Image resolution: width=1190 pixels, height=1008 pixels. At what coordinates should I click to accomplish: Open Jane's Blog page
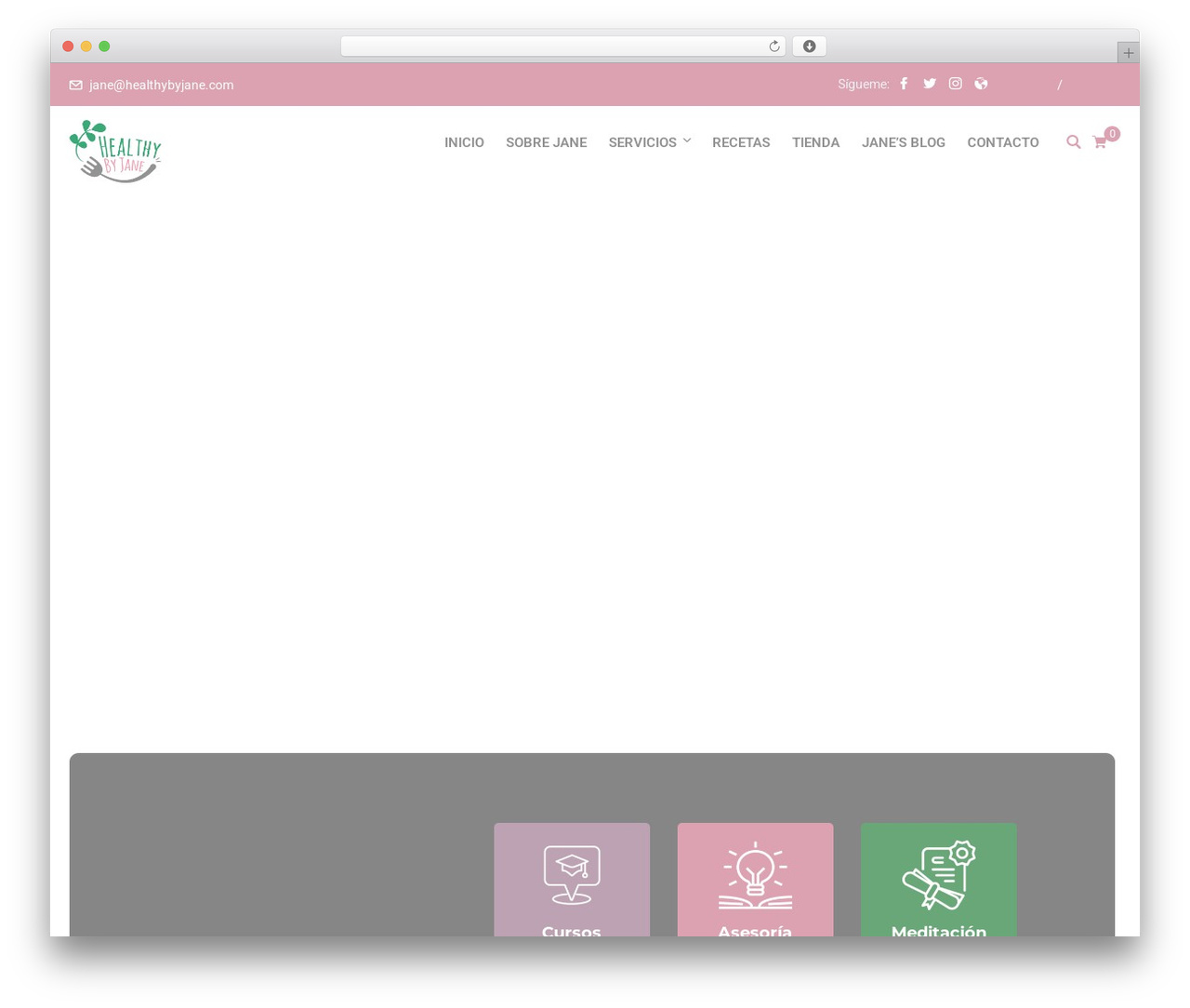click(x=904, y=142)
